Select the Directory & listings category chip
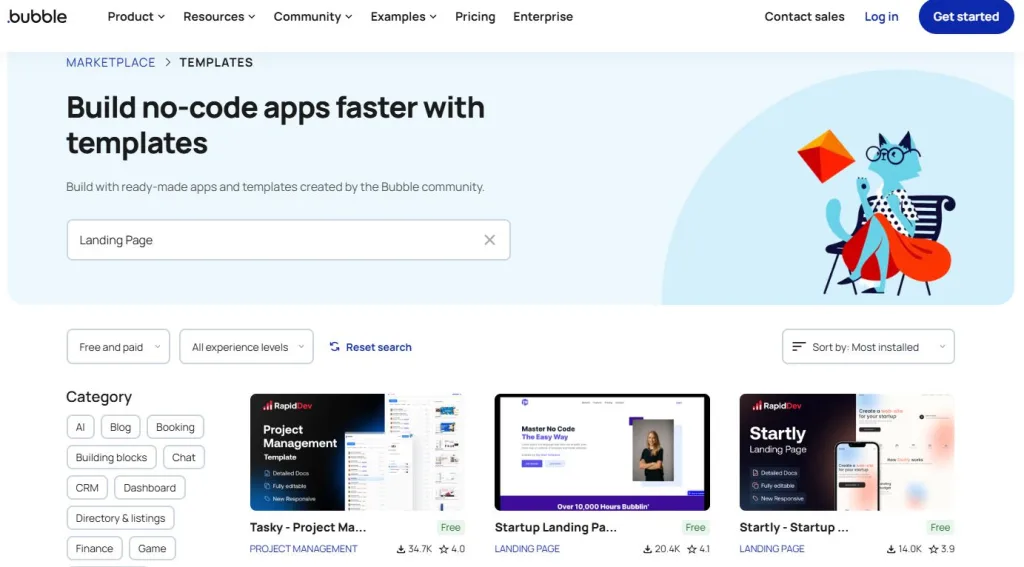Image resolution: width=1024 pixels, height=567 pixels. click(x=120, y=518)
